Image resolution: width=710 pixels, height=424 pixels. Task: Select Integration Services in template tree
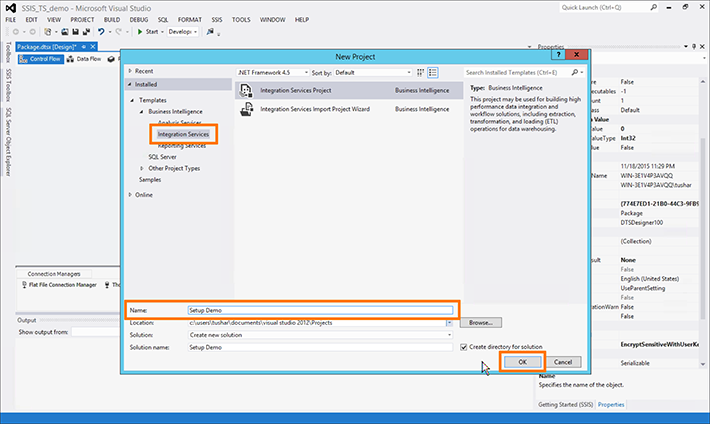(183, 134)
